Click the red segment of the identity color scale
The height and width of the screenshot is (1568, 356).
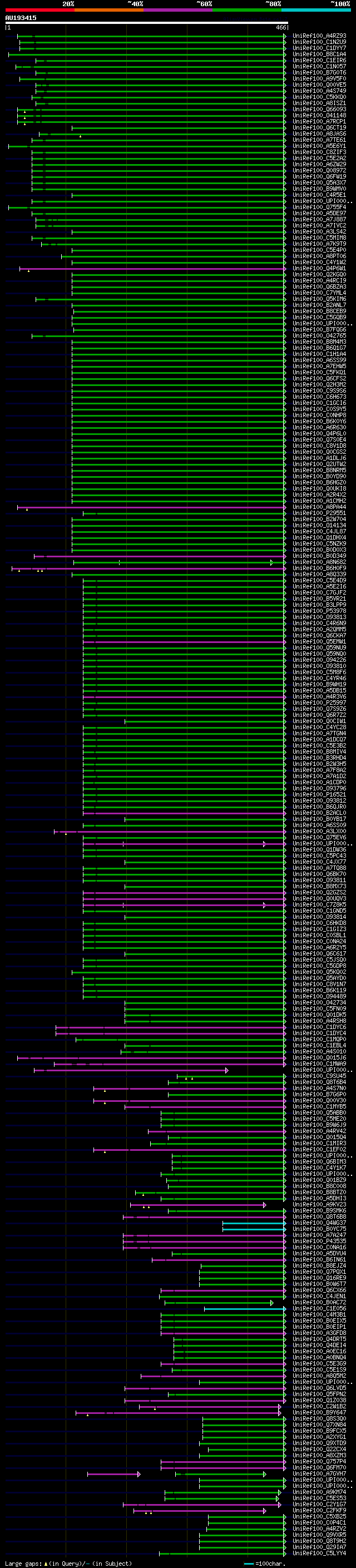[x=39, y=11]
